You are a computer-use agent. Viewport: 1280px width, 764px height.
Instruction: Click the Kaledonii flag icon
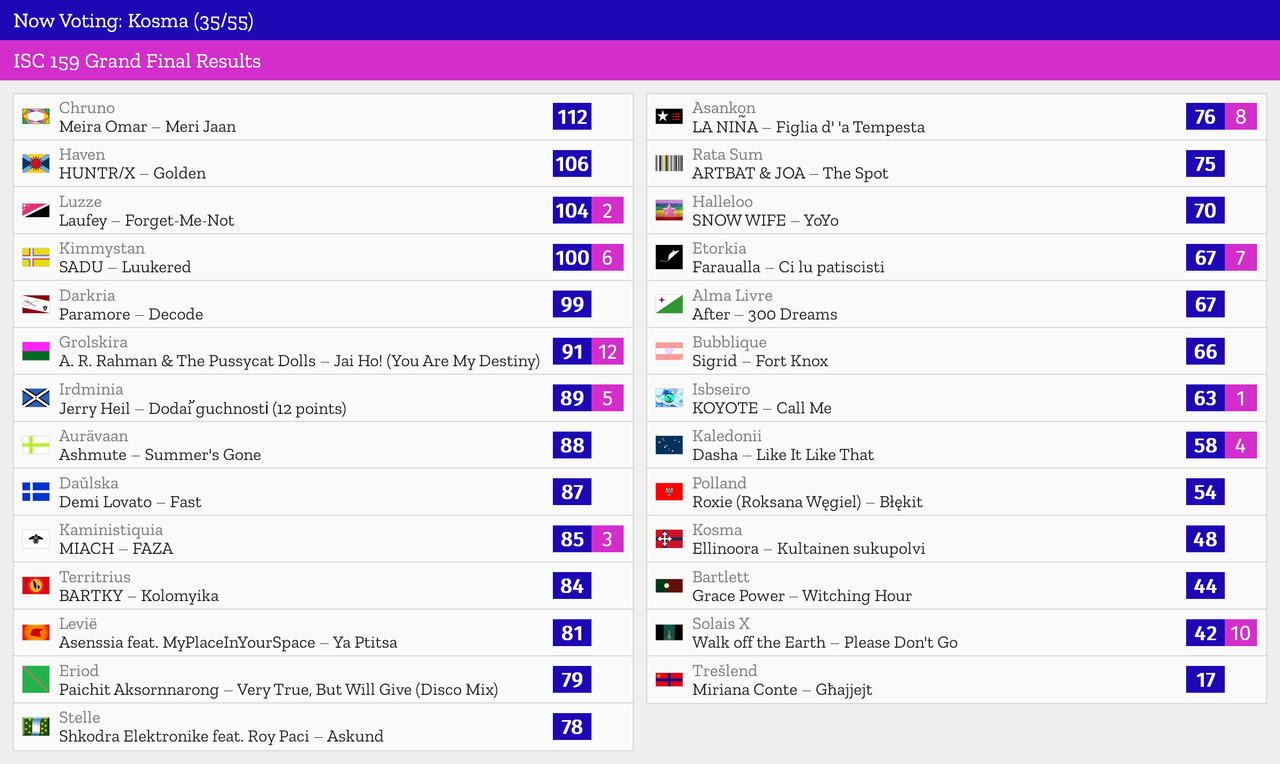tap(669, 445)
